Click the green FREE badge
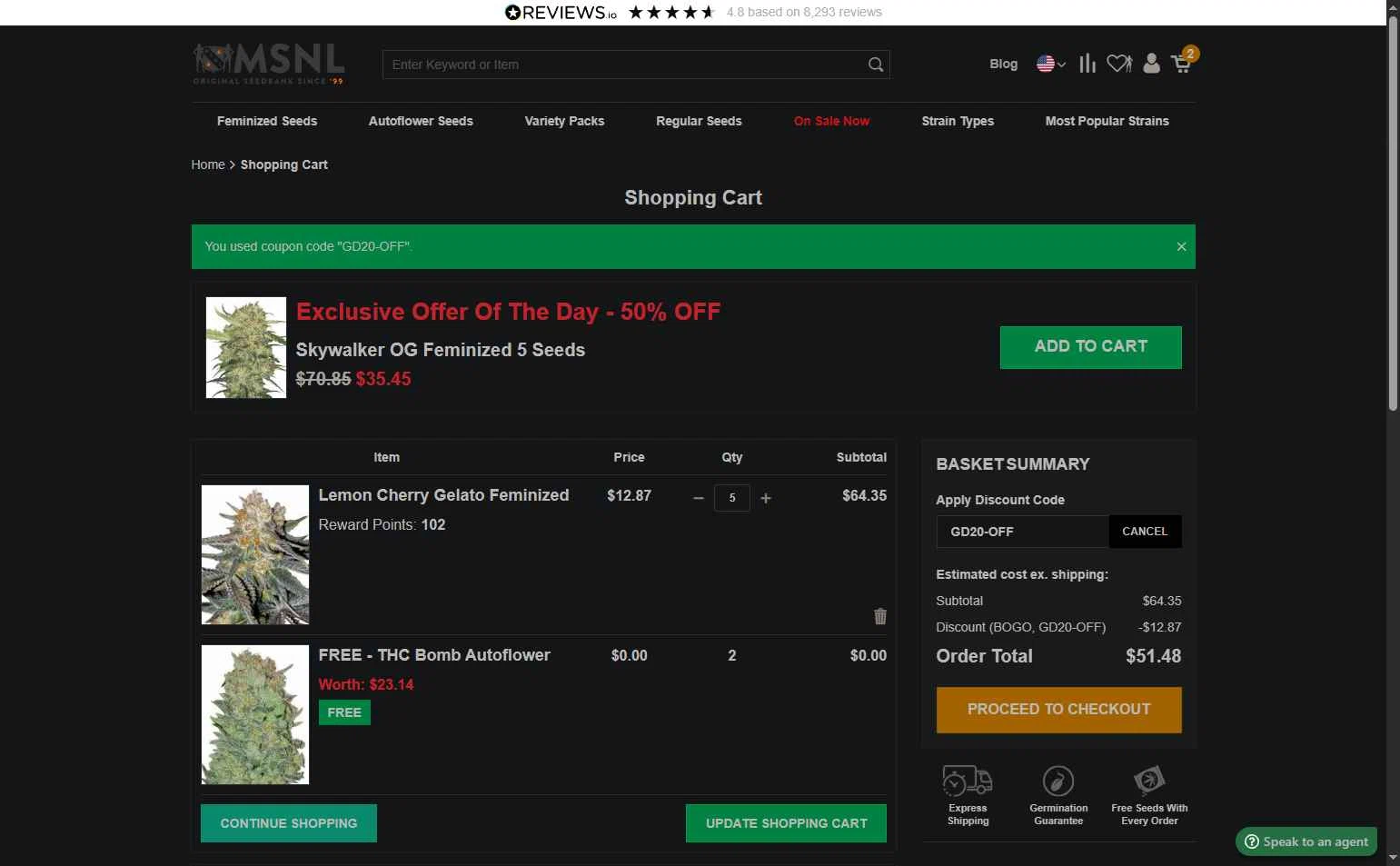Image resolution: width=1400 pixels, height=866 pixels. [x=344, y=712]
